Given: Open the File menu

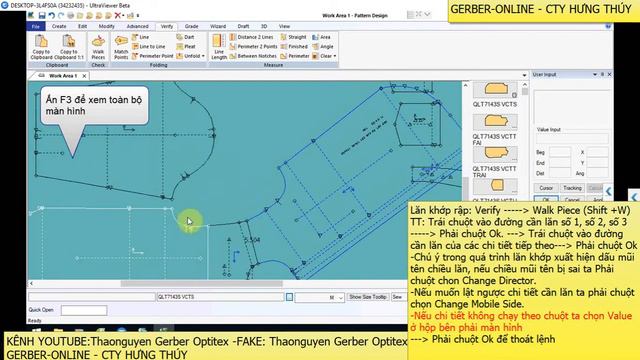Looking at the screenshot, I should (36, 26).
